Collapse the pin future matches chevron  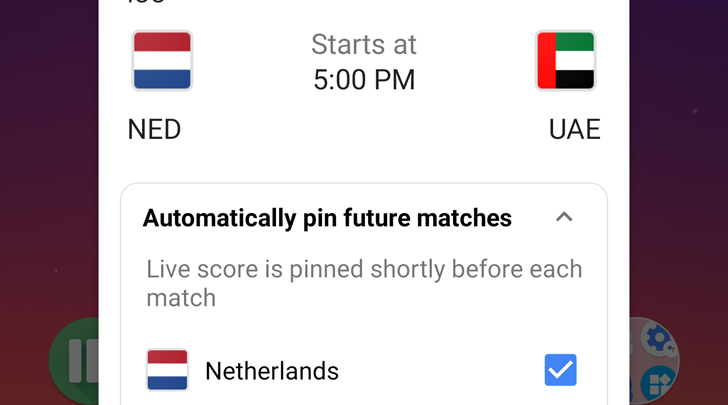coord(564,217)
